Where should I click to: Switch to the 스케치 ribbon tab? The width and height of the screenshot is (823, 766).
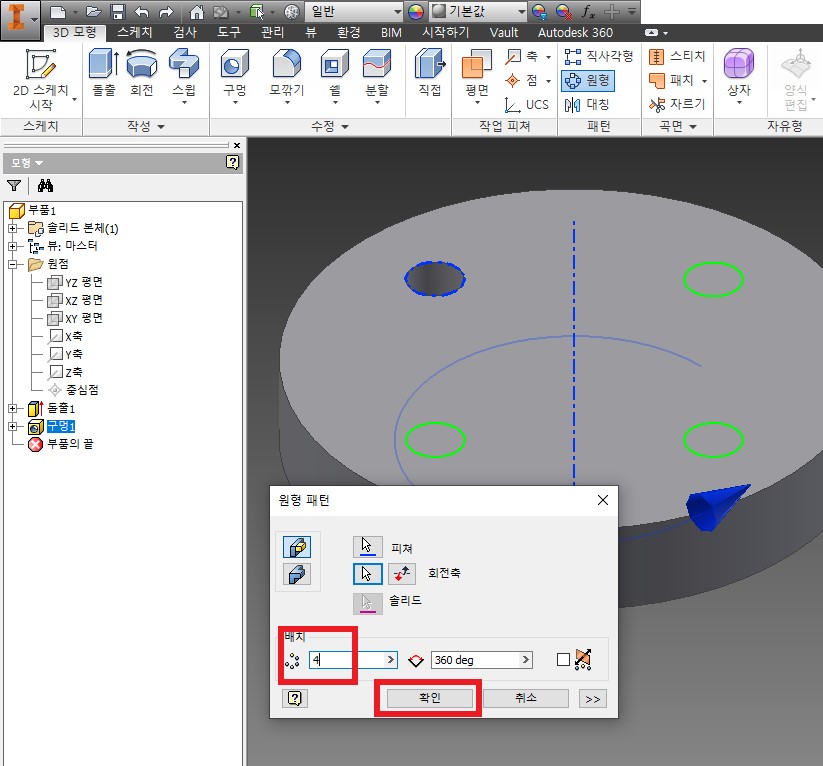click(135, 33)
